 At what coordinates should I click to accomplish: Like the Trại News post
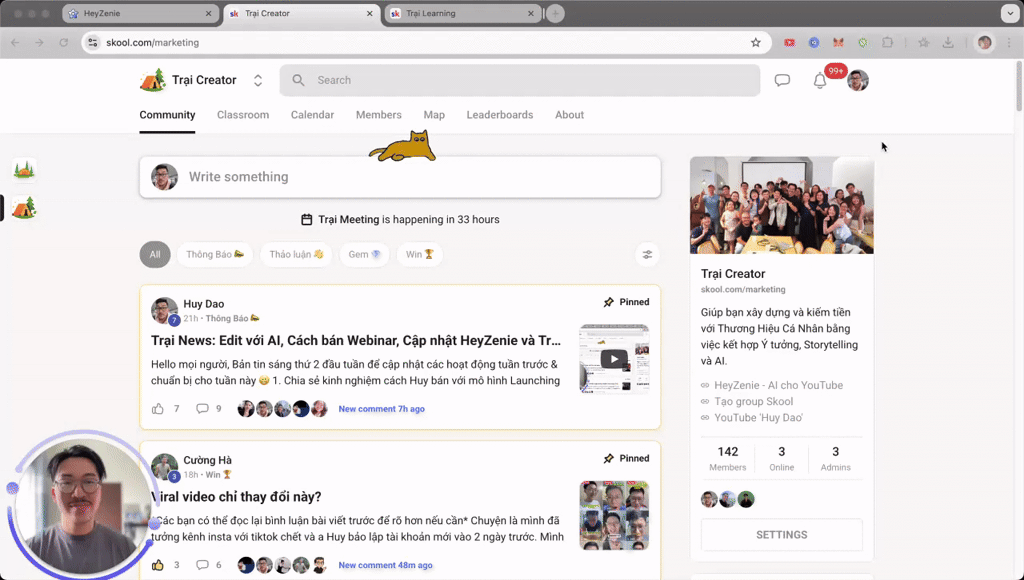[x=157, y=409]
